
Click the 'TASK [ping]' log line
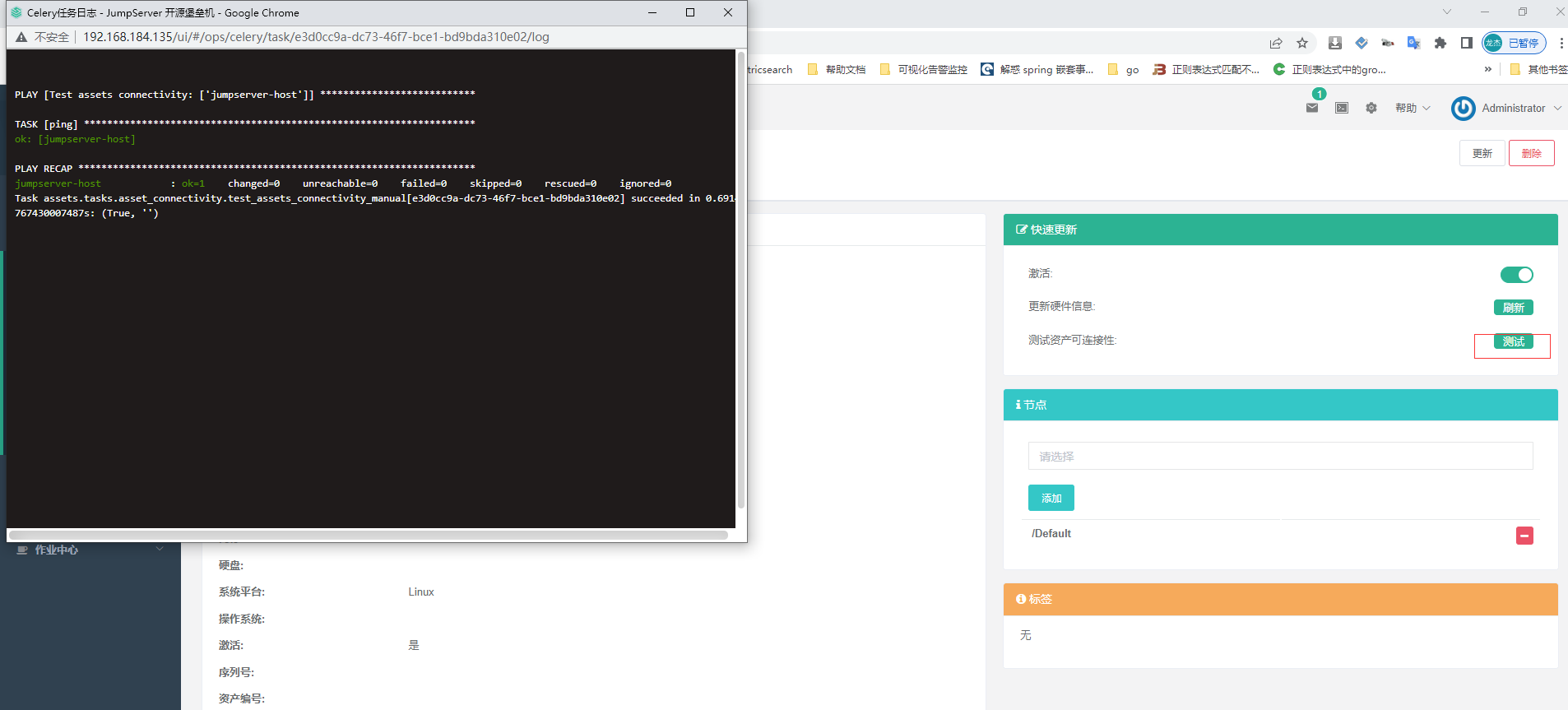(x=244, y=124)
